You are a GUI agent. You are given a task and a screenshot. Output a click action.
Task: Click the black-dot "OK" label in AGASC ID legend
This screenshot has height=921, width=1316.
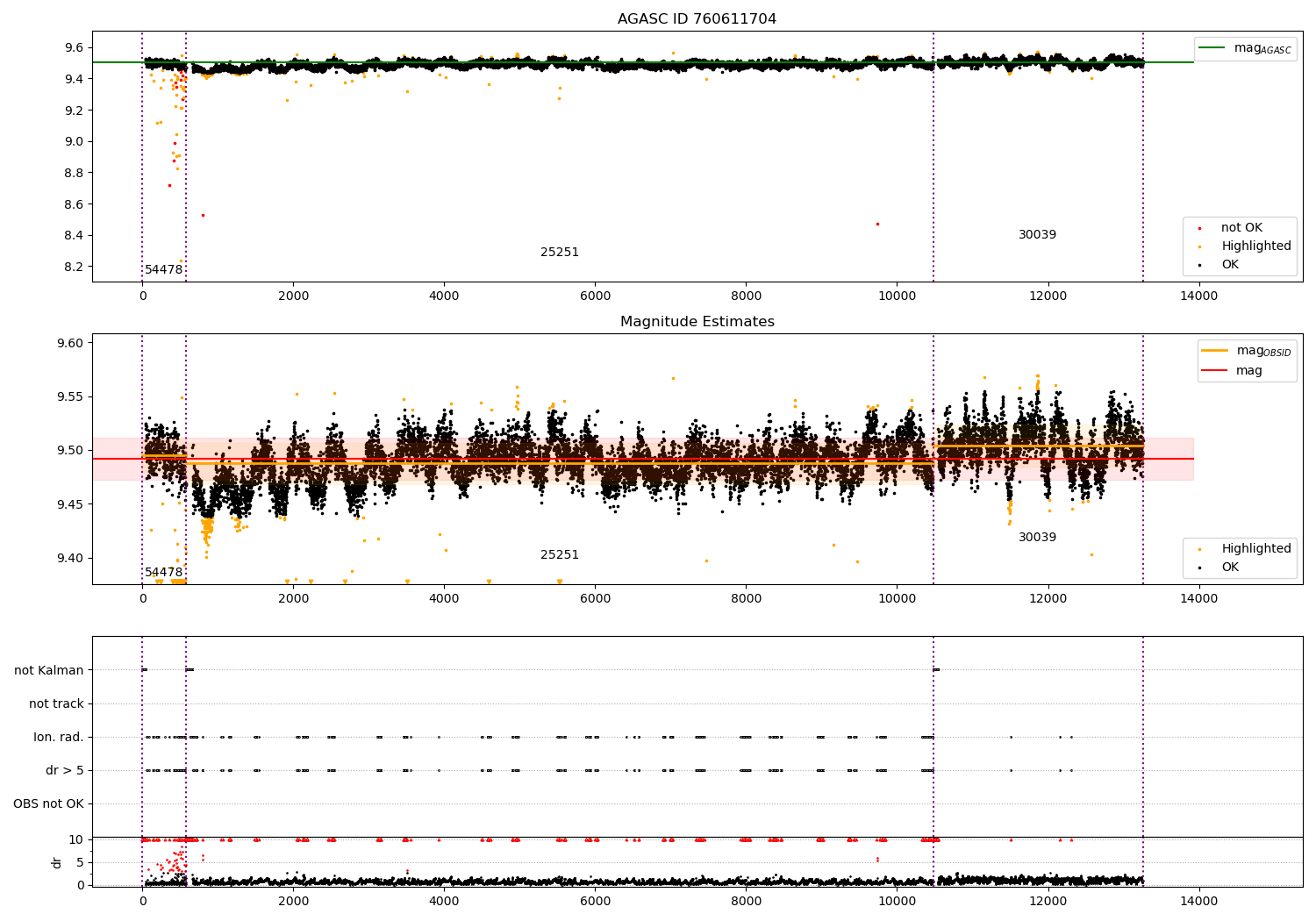pos(1230,265)
